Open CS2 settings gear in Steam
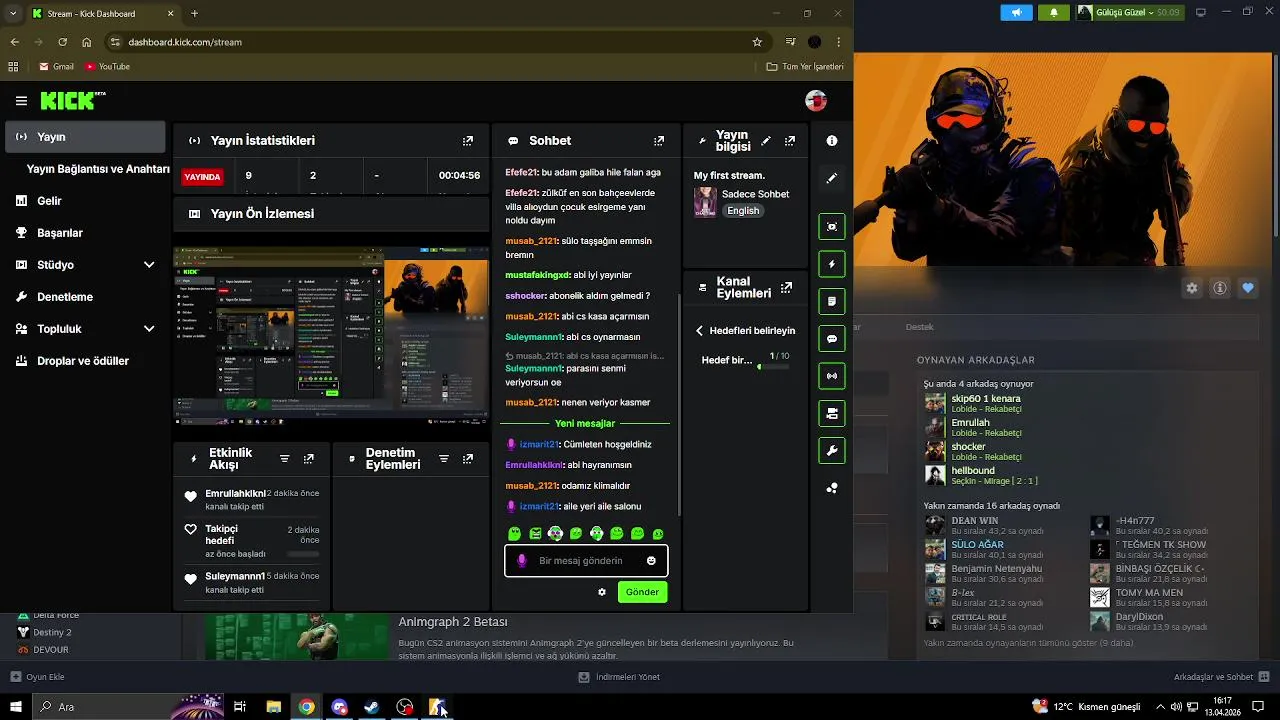1280x720 pixels. [x=1192, y=288]
